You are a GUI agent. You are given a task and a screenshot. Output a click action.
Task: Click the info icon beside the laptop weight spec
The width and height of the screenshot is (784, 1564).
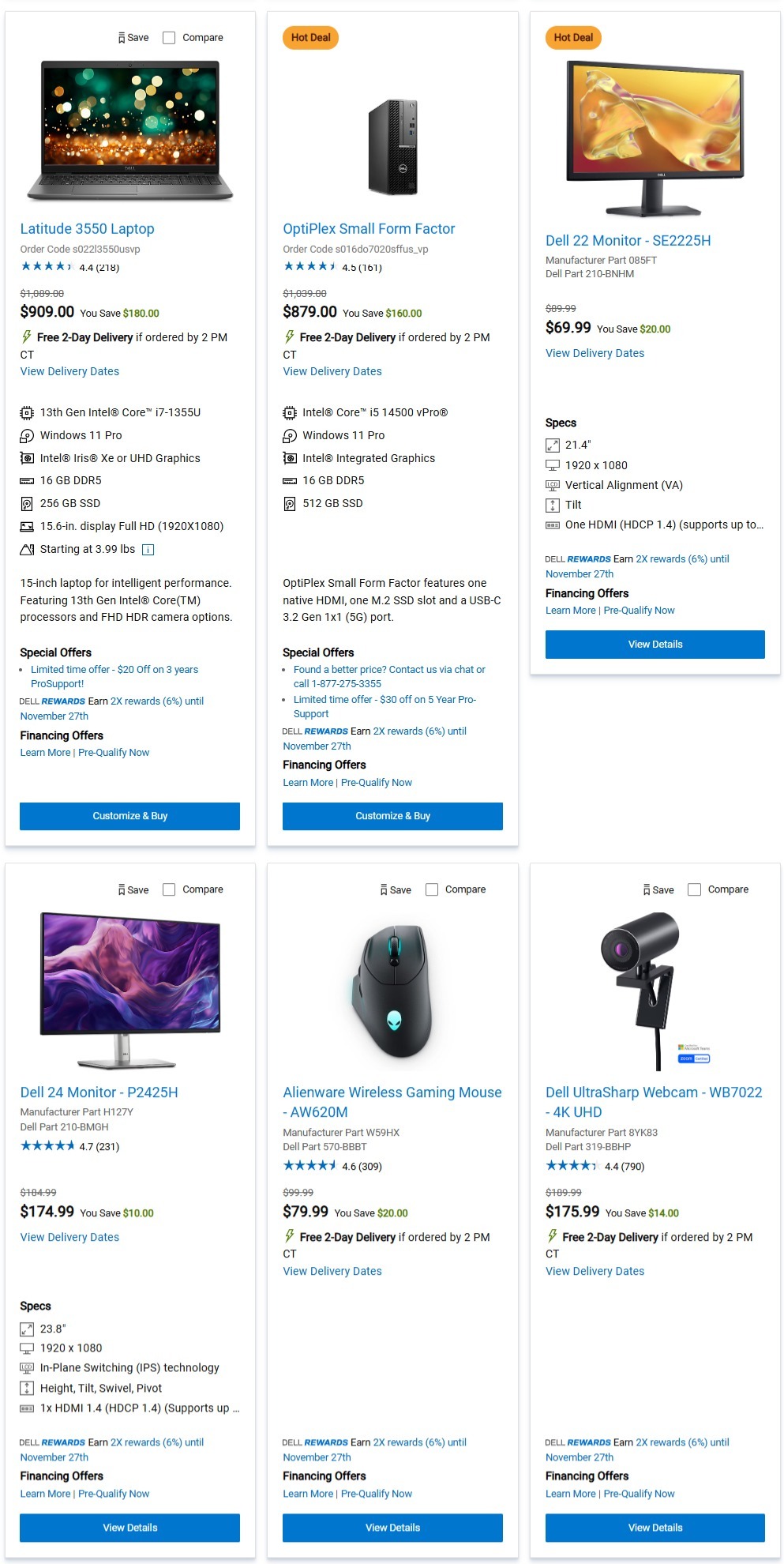point(147,550)
